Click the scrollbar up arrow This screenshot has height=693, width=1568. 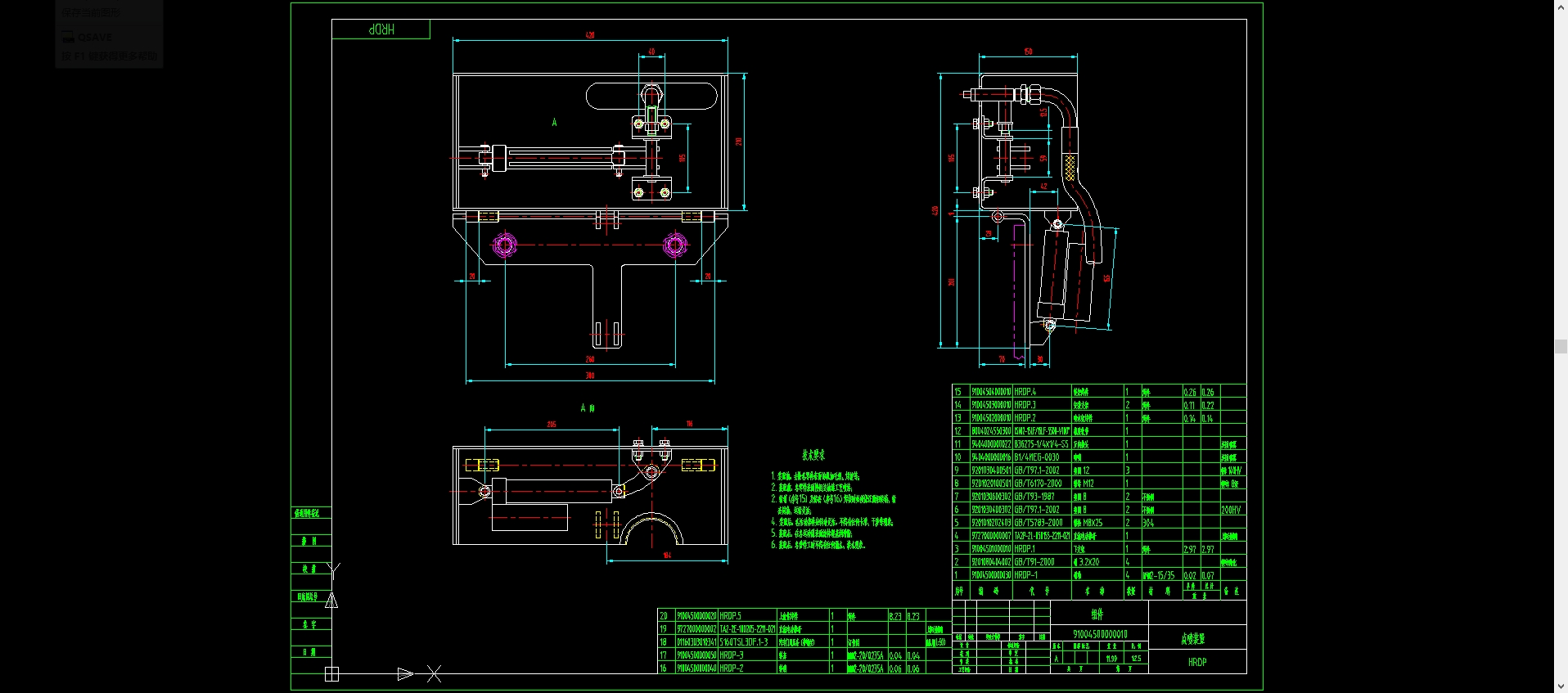tap(1561, 6)
